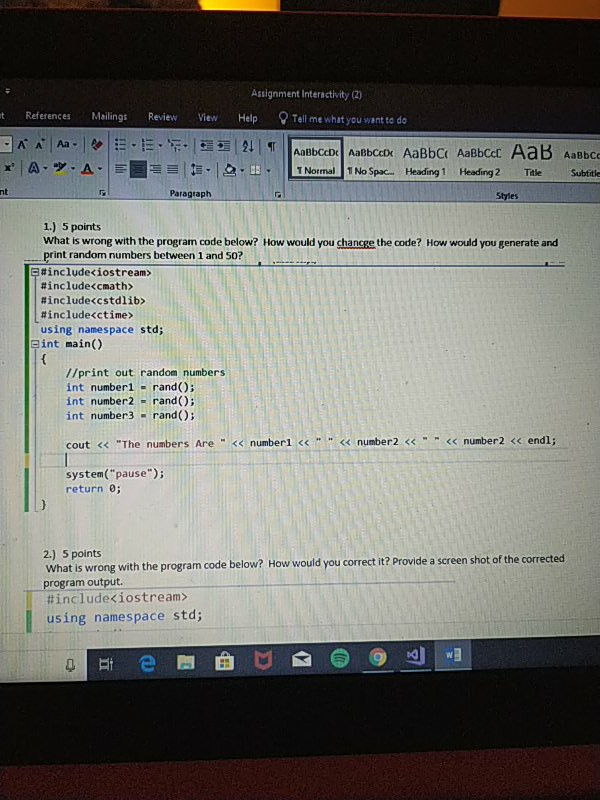Apply yellow text highlight color
600x800 pixels.
61,168
